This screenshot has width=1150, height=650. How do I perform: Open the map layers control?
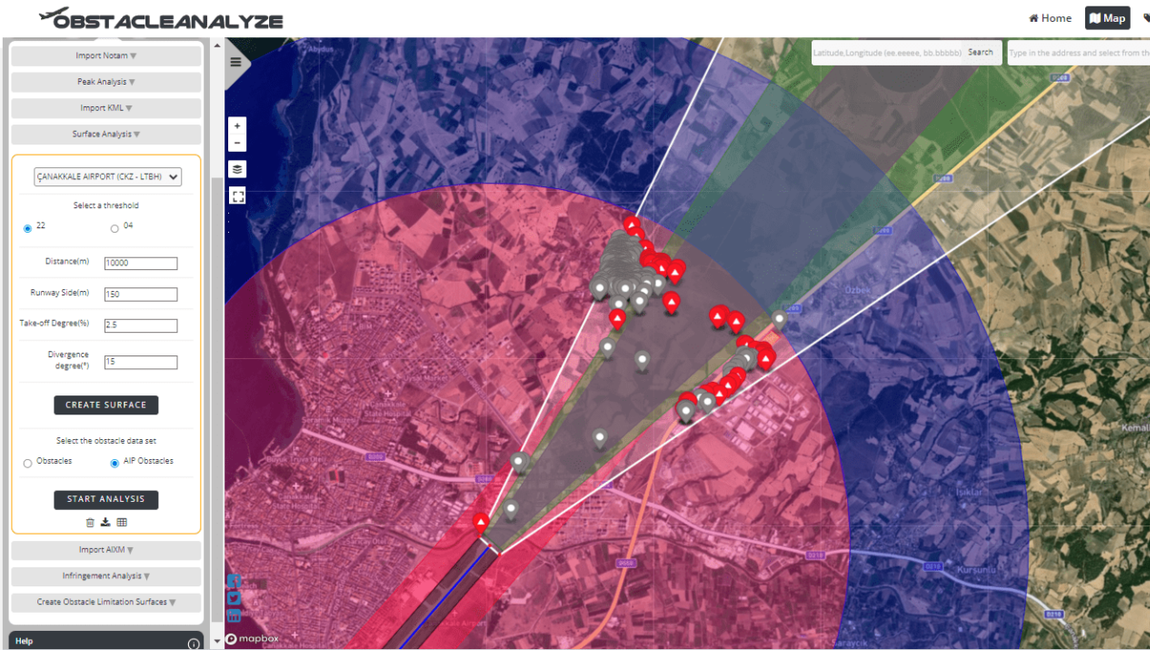237,169
